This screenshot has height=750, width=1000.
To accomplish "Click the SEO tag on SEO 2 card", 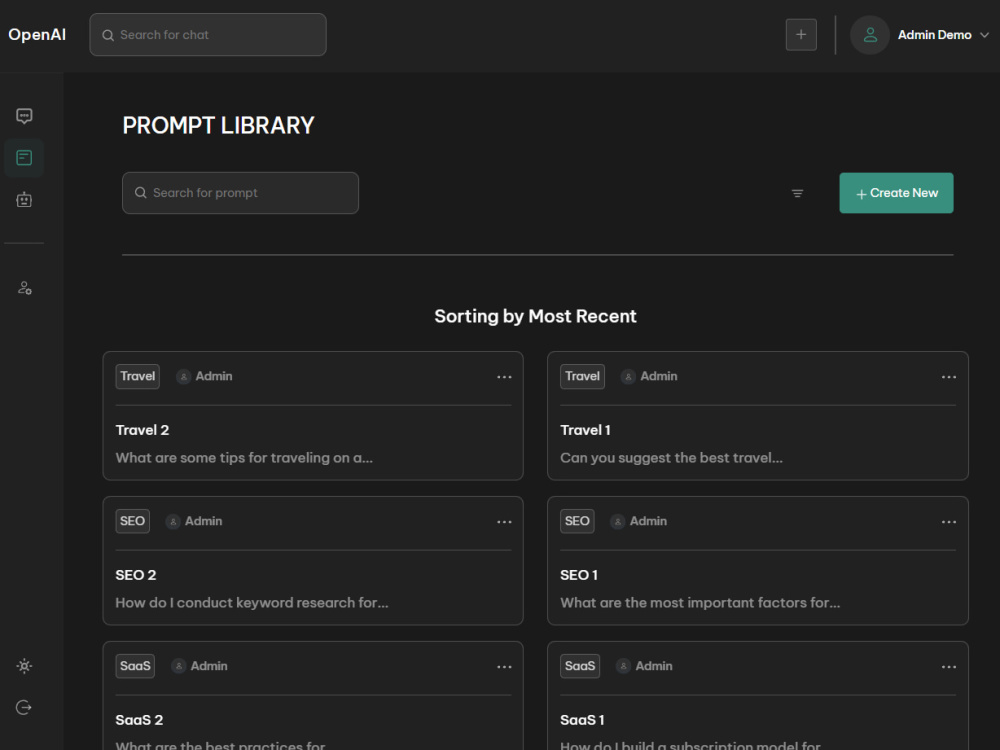I will click(132, 521).
